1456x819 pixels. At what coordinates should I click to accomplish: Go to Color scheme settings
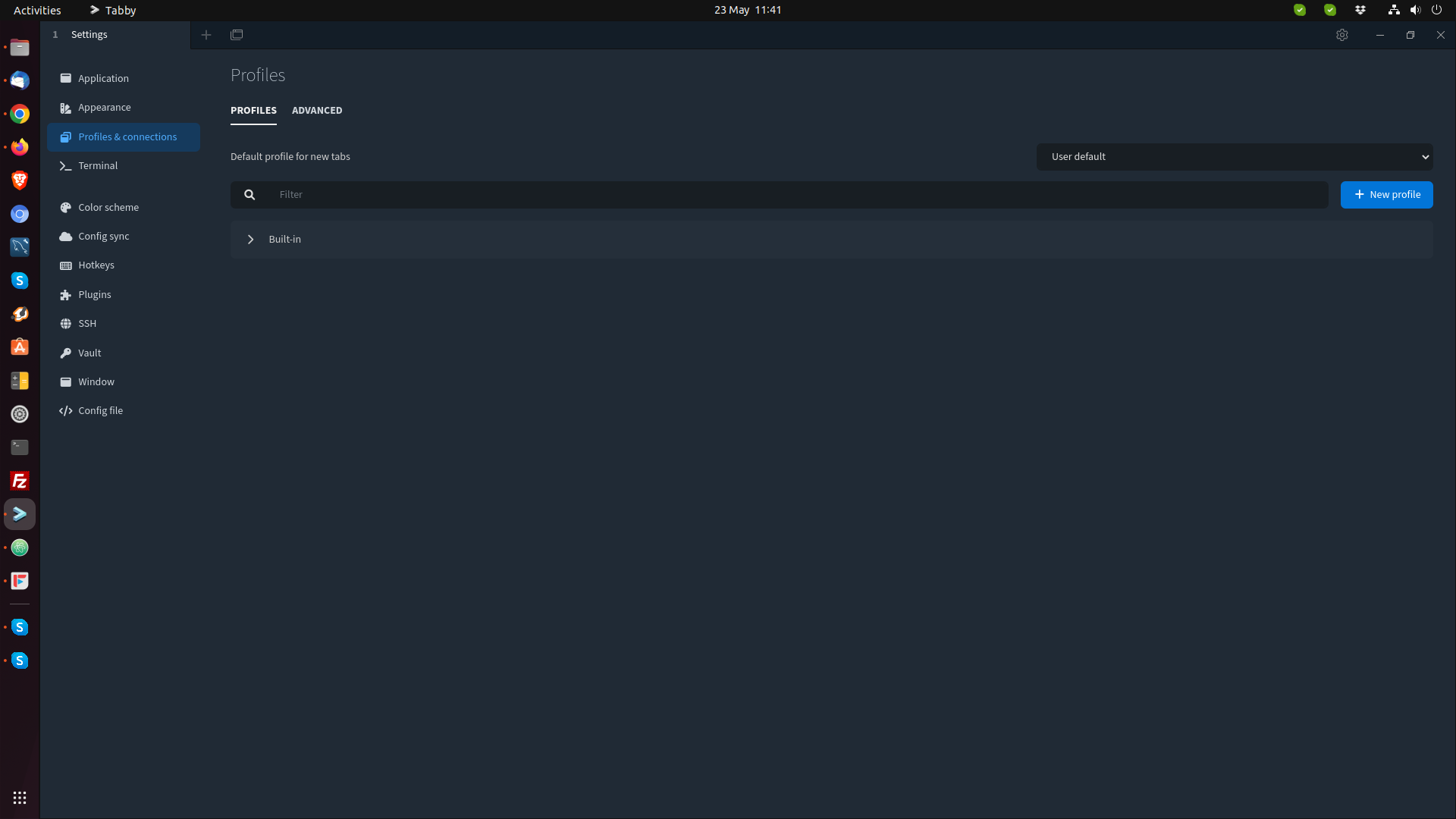(x=123, y=207)
